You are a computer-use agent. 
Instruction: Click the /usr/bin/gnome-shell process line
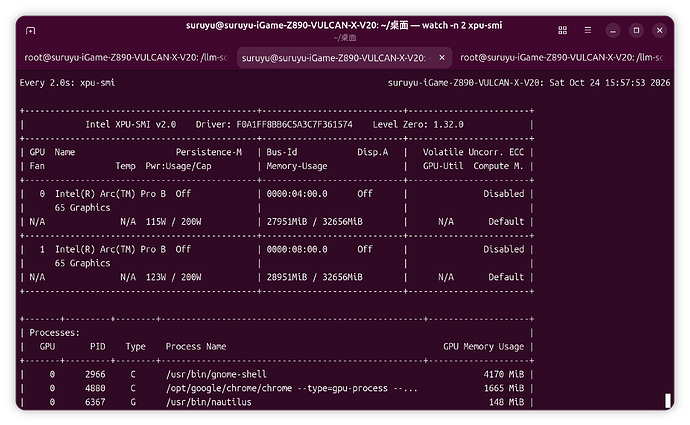(277, 374)
